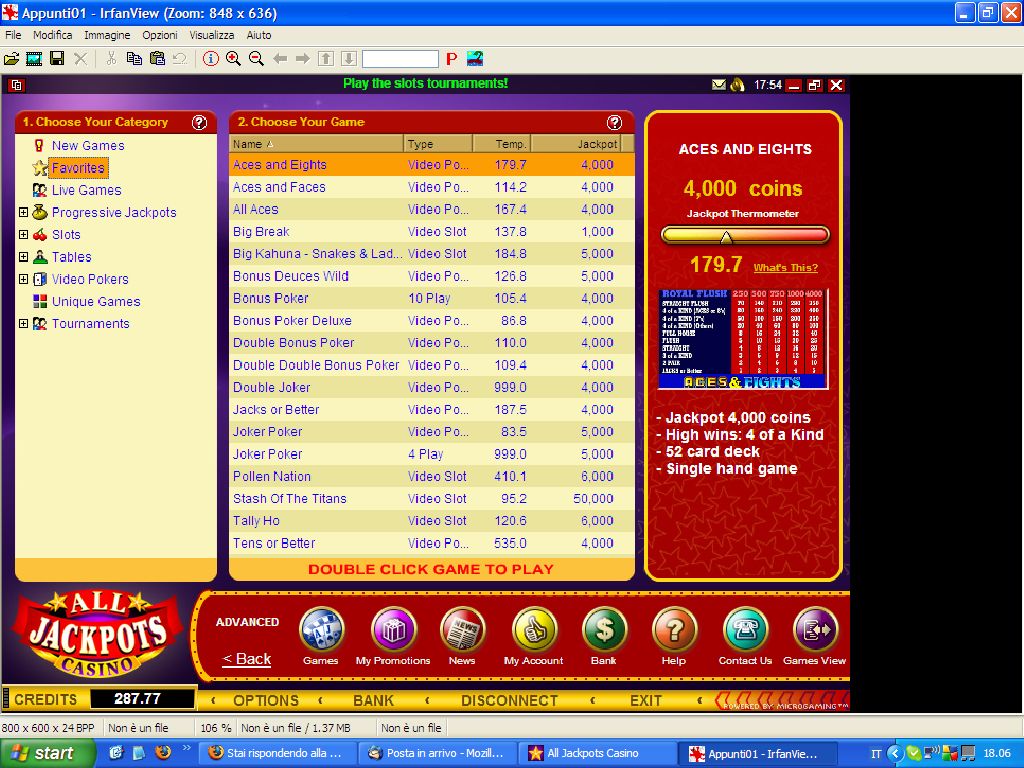The image size is (1024, 768).
Task: Click the IrfanView Cut scissors icon
Action: point(111,59)
